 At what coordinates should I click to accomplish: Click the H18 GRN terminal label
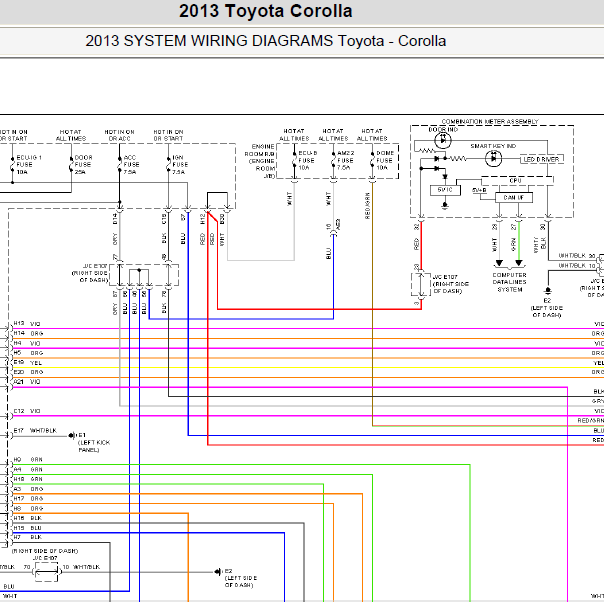pyautogui.click(x=28, y=480)
